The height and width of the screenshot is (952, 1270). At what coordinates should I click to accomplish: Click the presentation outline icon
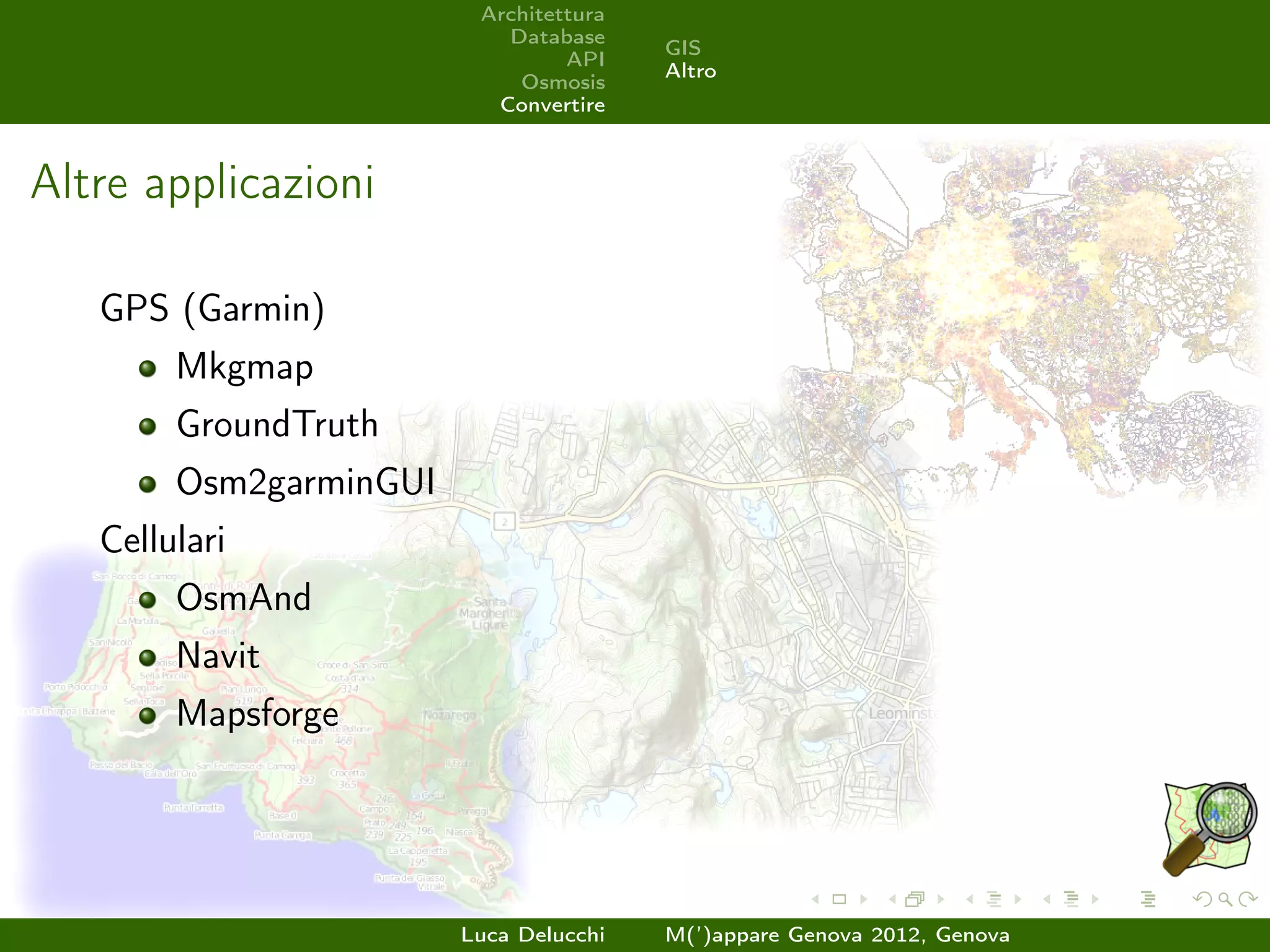point(1148,899)
